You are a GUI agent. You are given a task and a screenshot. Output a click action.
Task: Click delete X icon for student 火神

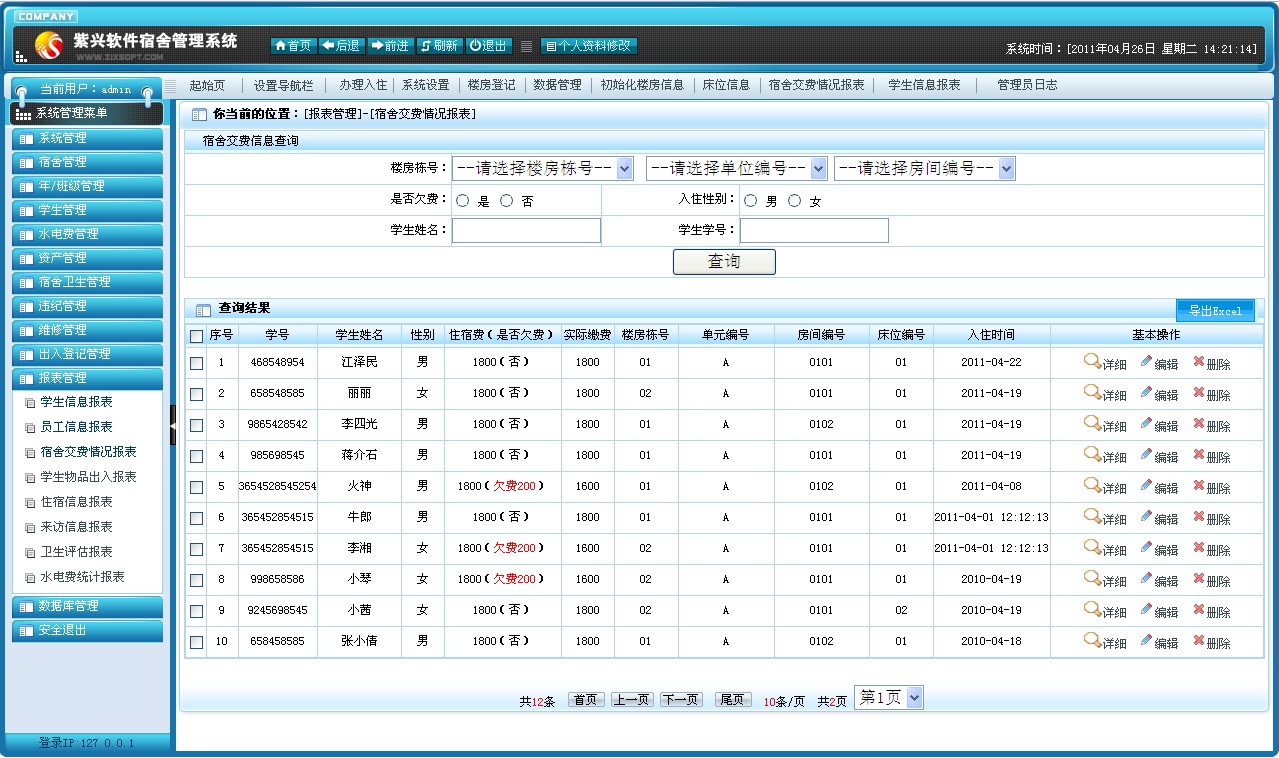point(1199,486)
